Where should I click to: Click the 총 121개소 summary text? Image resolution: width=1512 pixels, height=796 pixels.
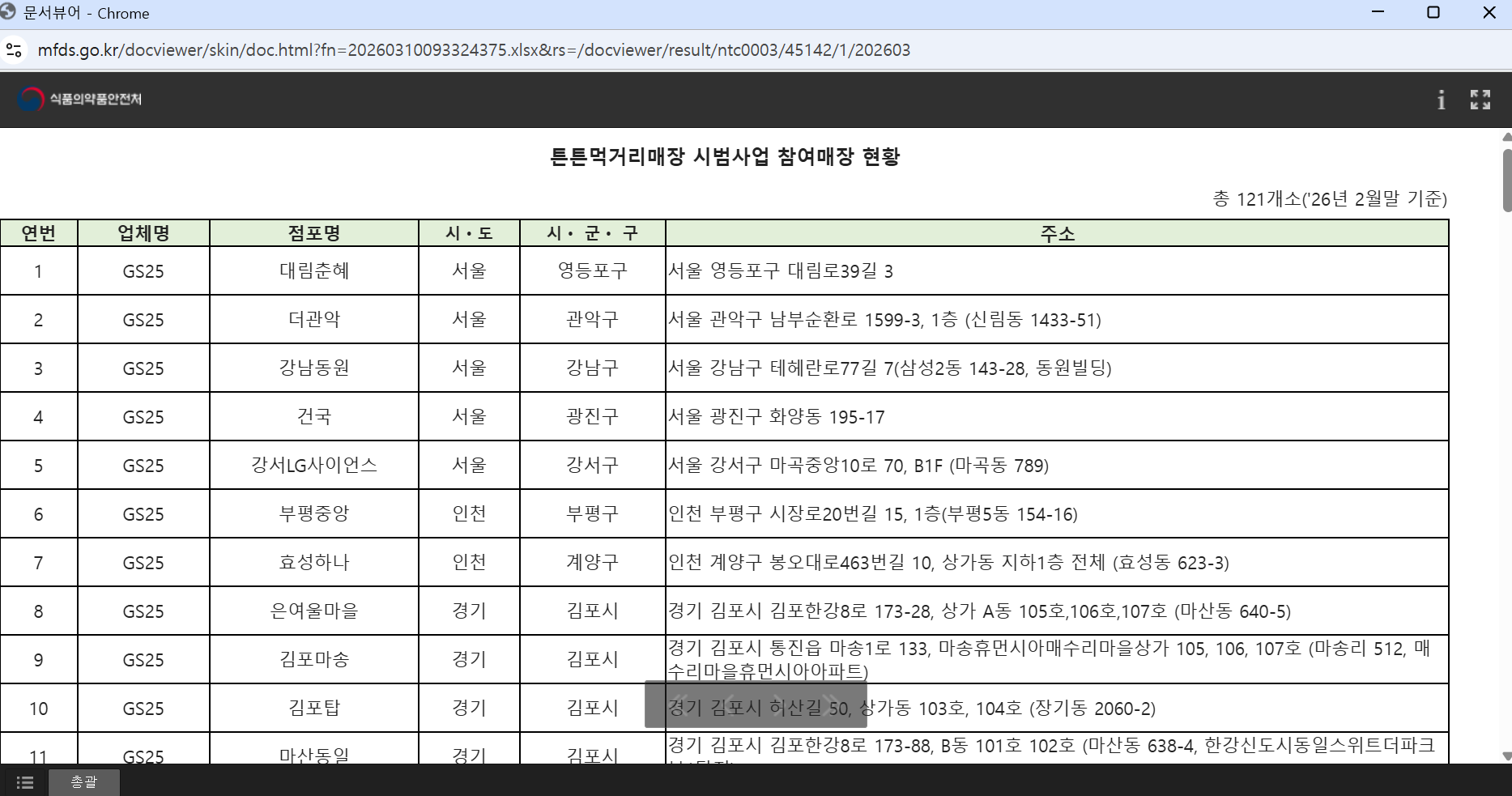[1330, 198]
